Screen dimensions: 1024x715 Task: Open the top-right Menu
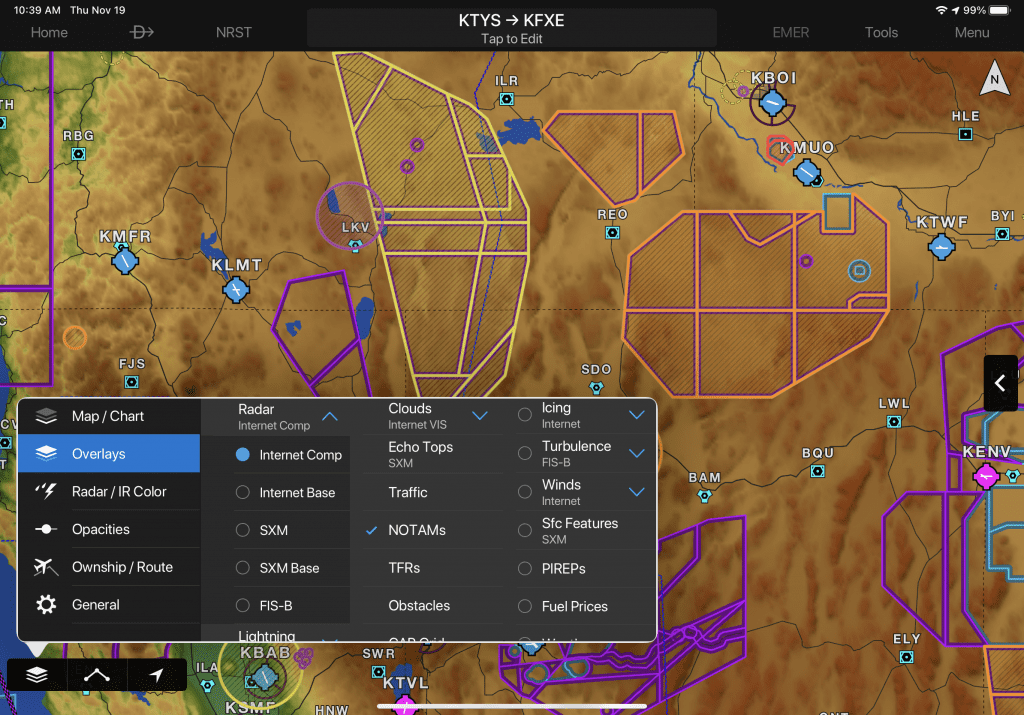pyautogui.click(x=972, y=33)
